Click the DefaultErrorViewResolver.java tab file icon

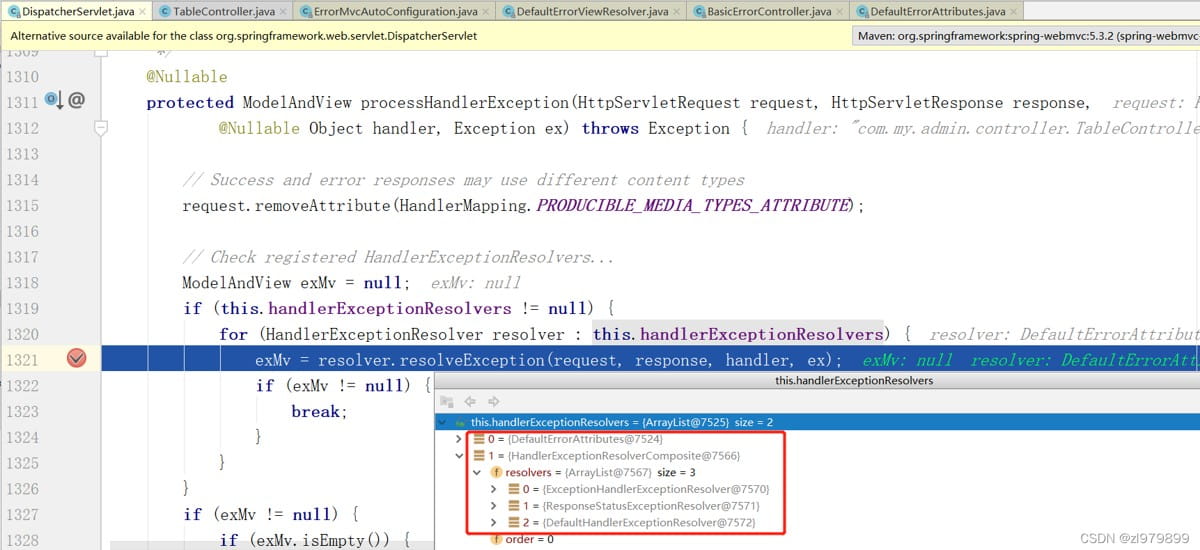(x=510, y=12)
